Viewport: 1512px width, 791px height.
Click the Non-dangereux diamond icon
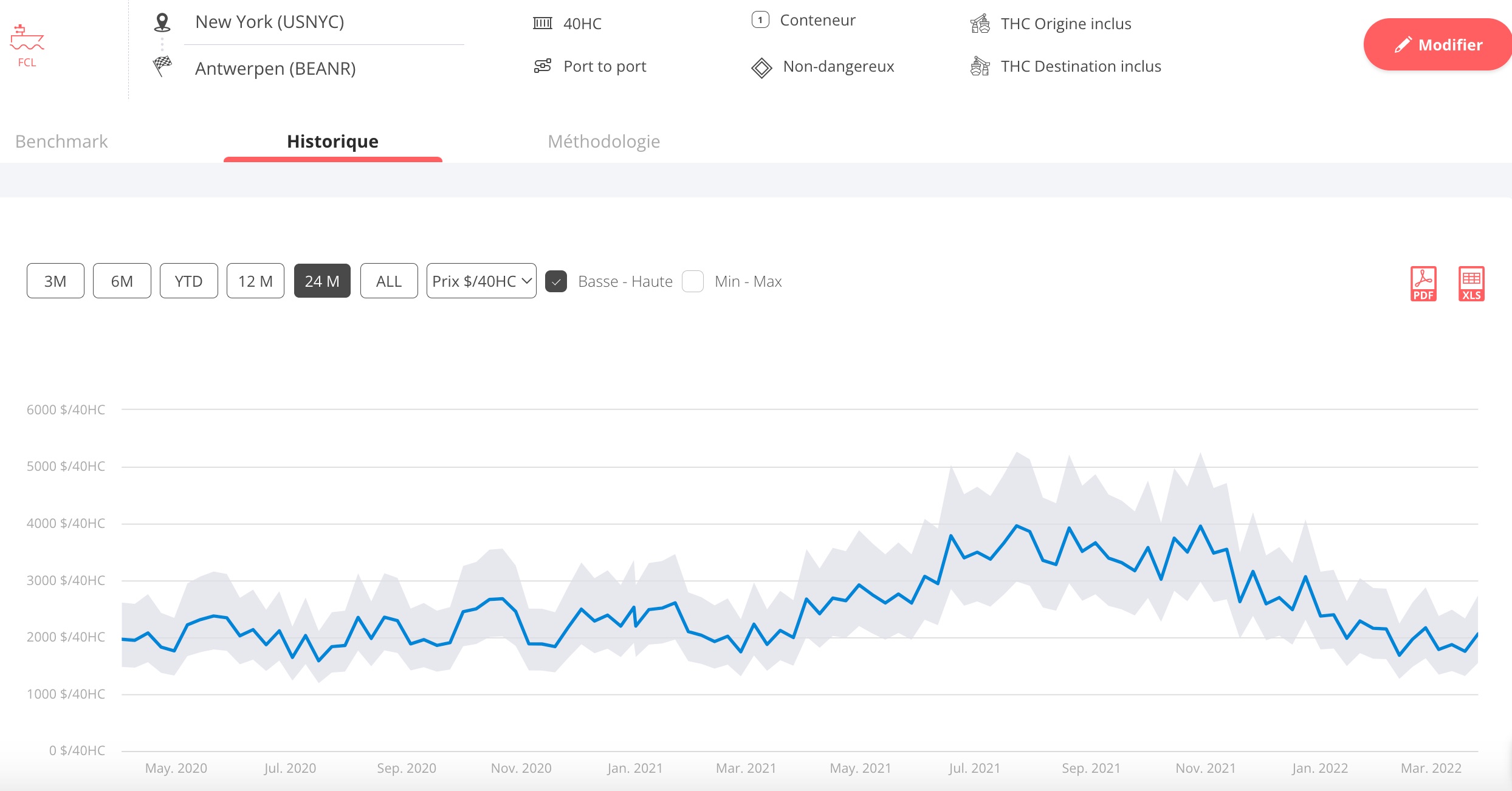point(761,67)
